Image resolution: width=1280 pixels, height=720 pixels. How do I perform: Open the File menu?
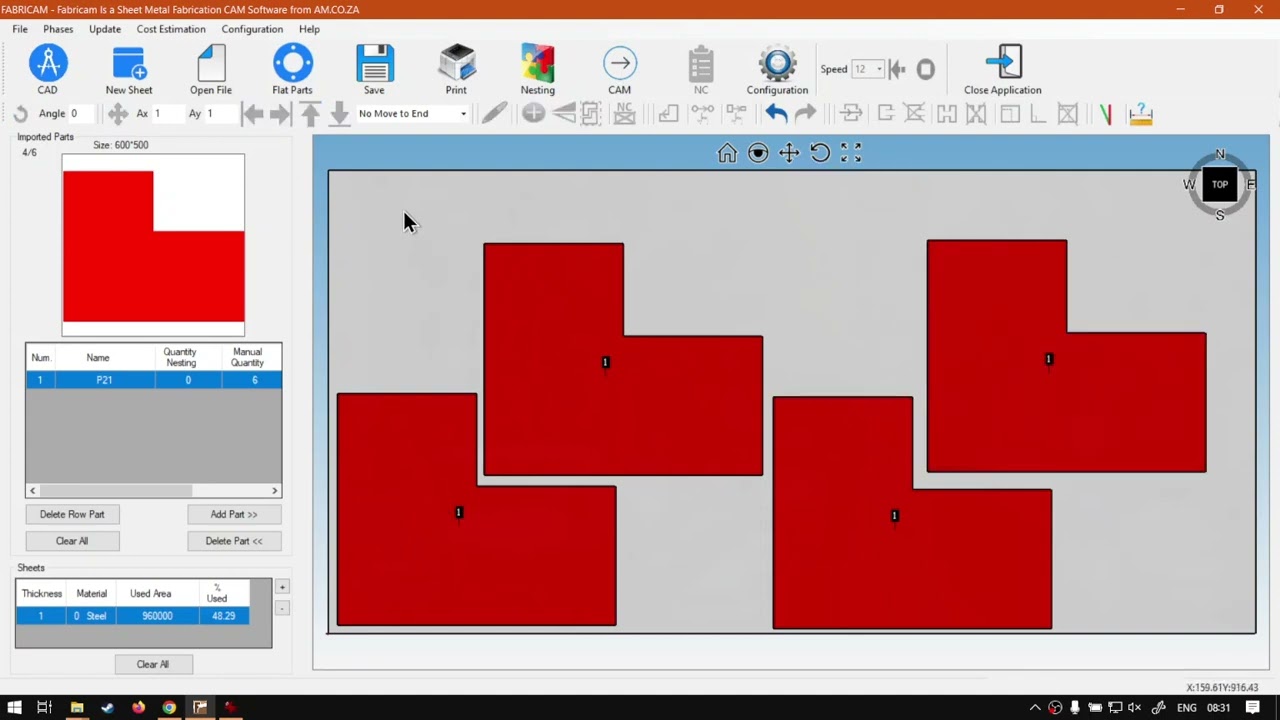coord(20,29)
